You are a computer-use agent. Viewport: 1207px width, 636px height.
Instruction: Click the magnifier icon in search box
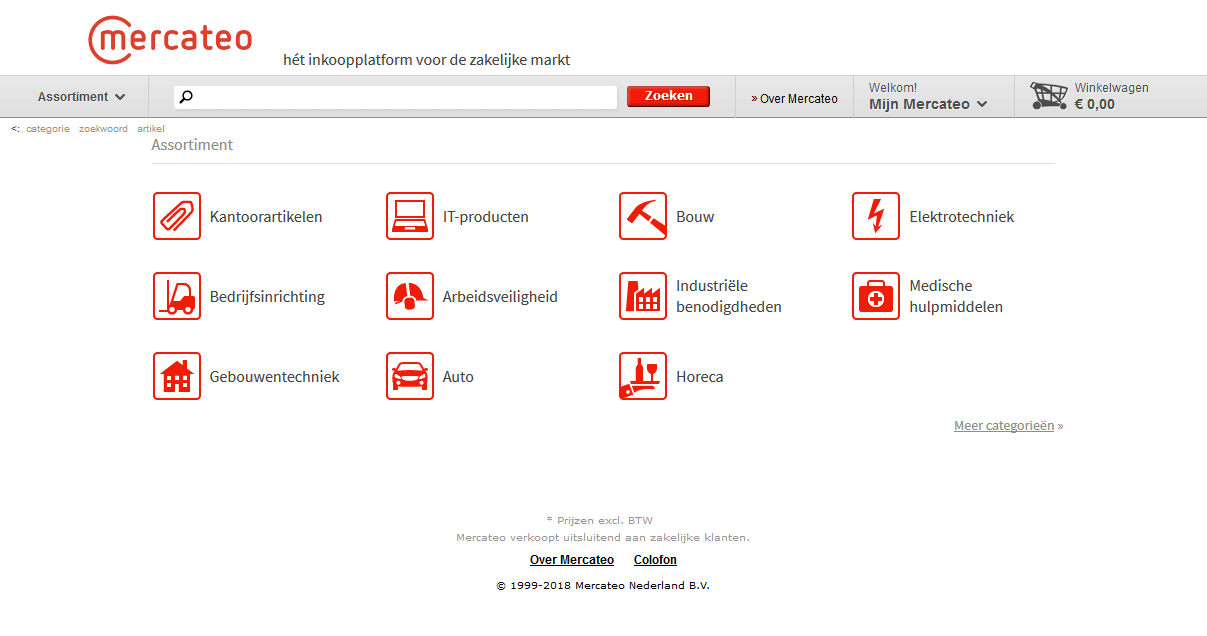(x=185, y=97)
